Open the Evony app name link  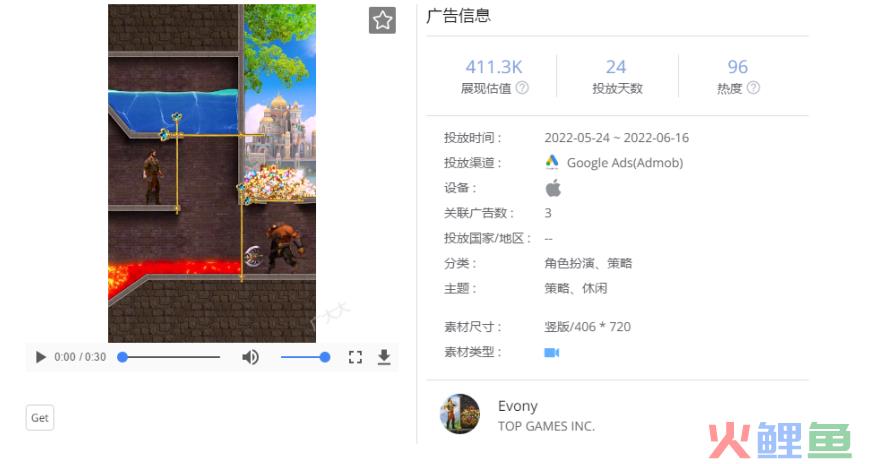517,406
